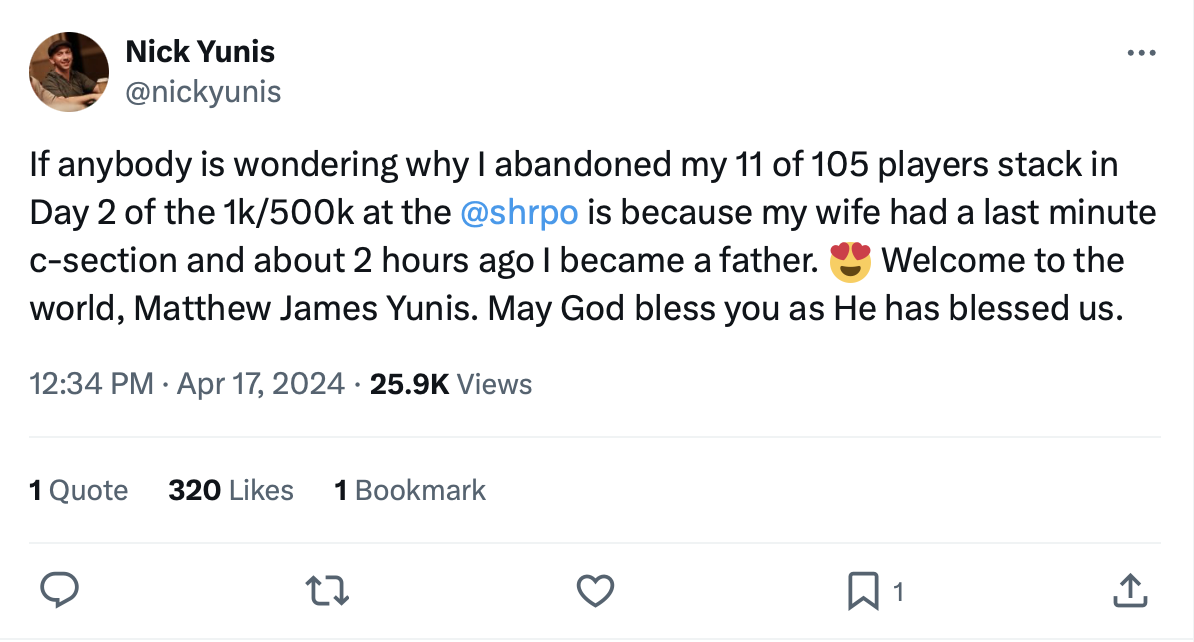View the 25.9K Views analytics
The width and height of the screenshot is (1194, 642).
tap(451, 384)
